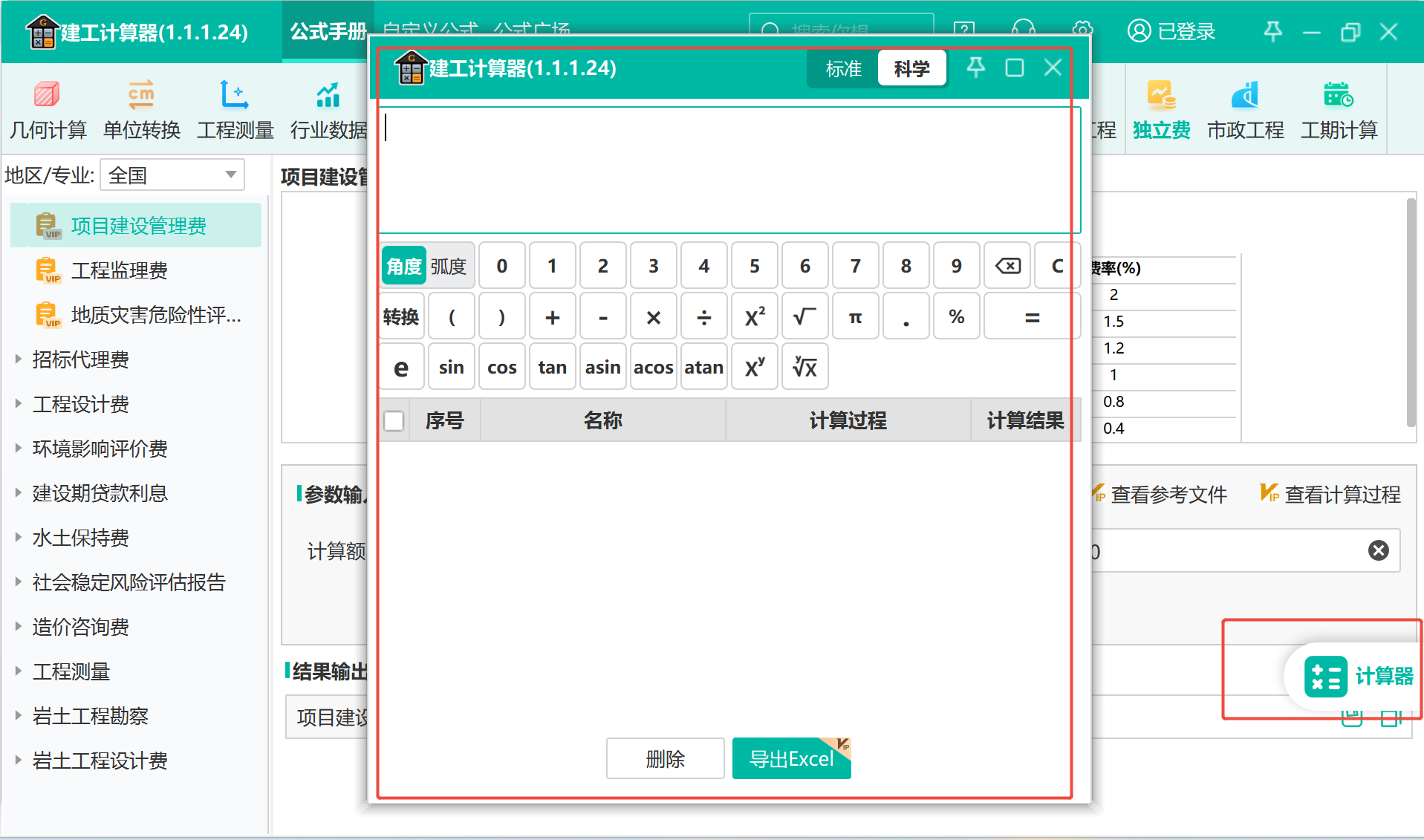
Task: Open the 工期计算 schedule calculation icon
Action: coord(1339,110)
